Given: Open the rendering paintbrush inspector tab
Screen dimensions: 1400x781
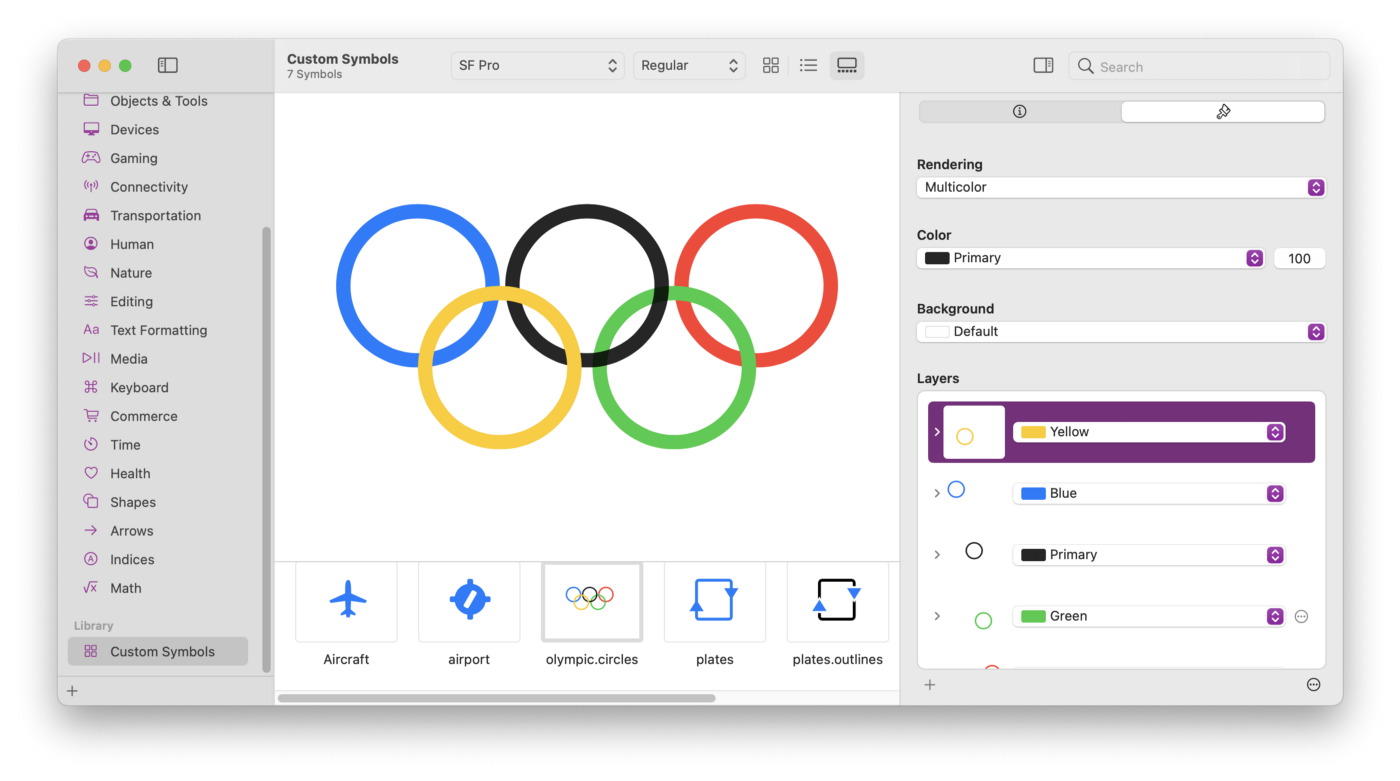Looking at the screenshot, I should (x=1223, y=112).
